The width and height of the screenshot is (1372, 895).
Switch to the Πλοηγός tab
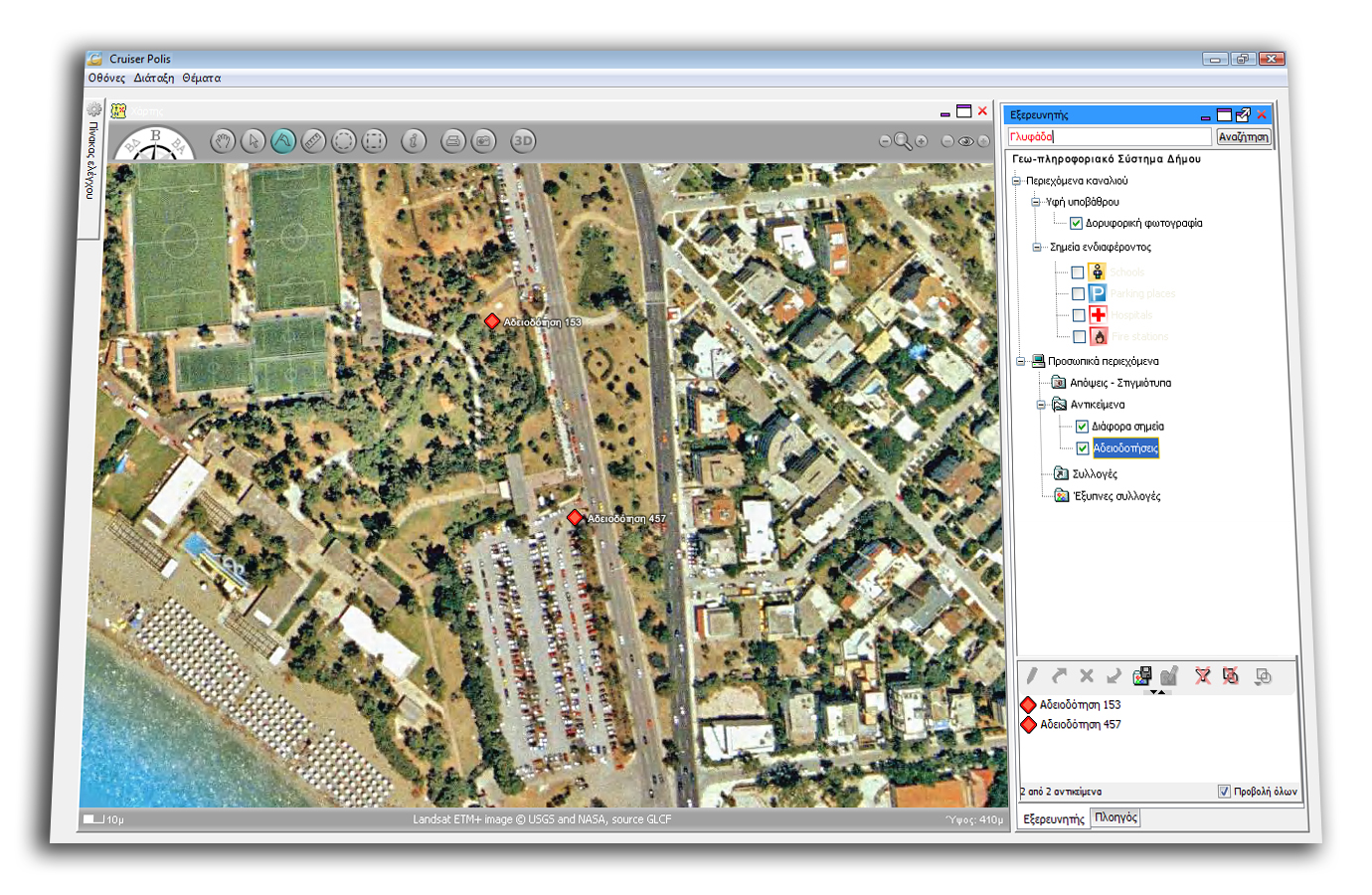[1116, 817]
